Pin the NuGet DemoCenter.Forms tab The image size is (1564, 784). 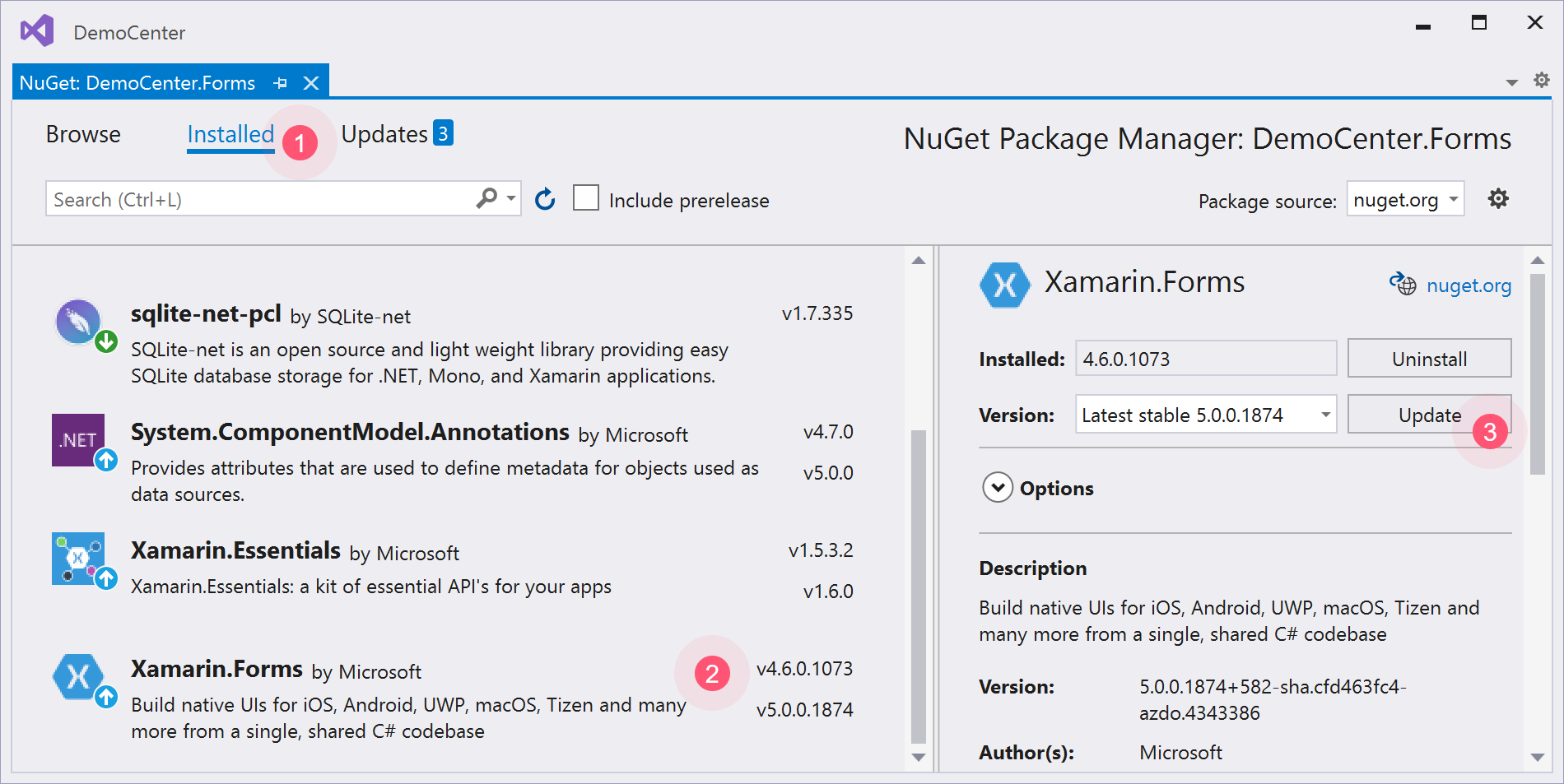pos(281,83)
